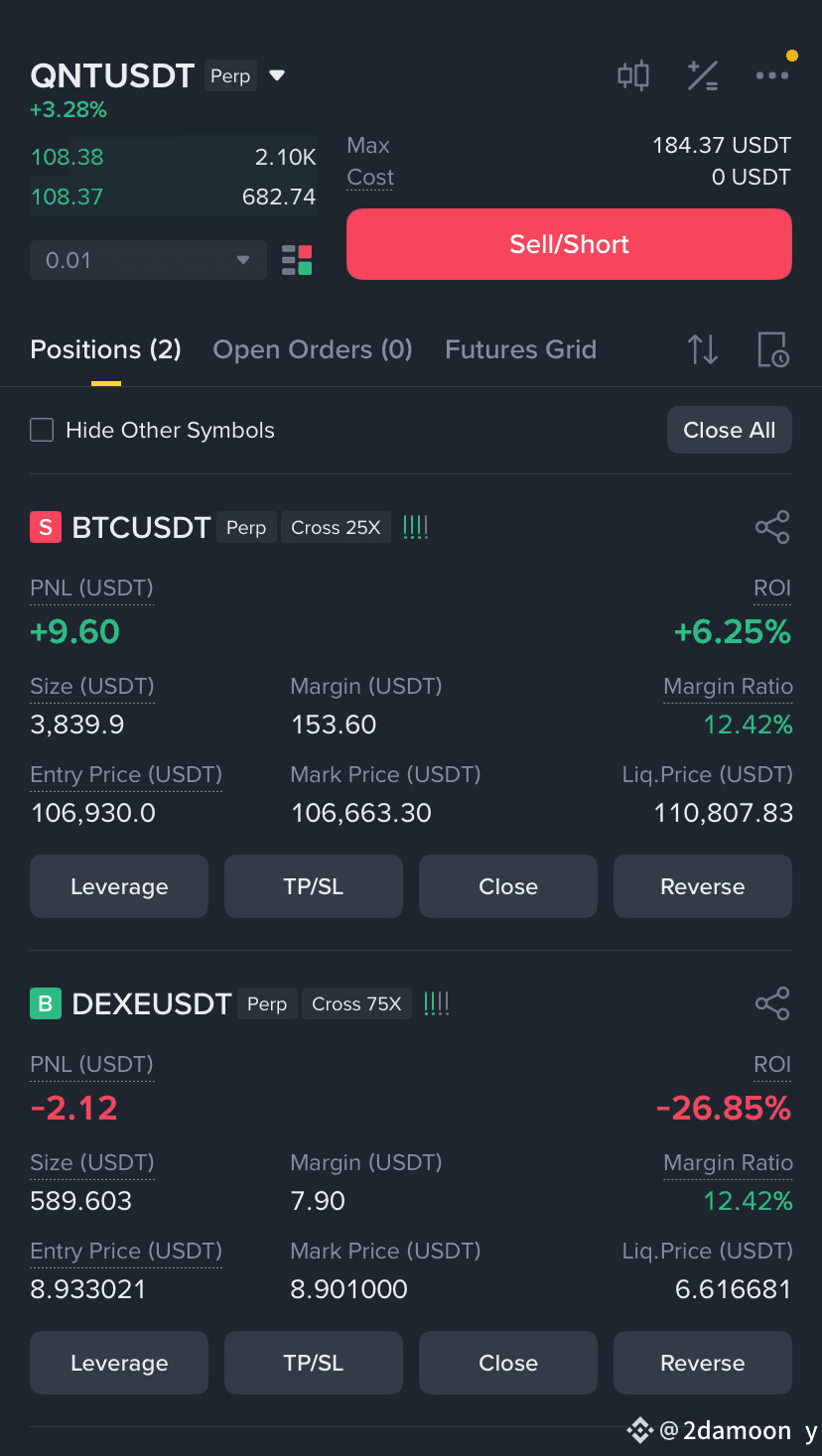Open the plus/minus calculator icon
Image resolution: width=822 pixels, height=1456 pixels.
(x=703, y=75)
